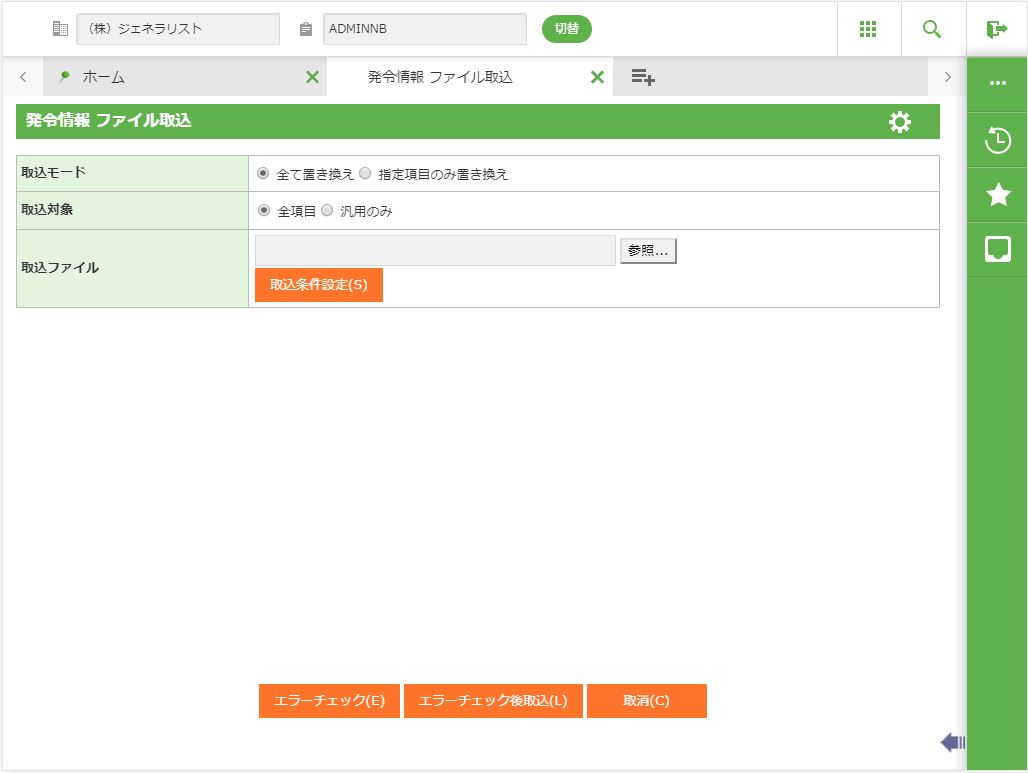
Task: Switch to the ホーム tab
Action: point(104,77)
